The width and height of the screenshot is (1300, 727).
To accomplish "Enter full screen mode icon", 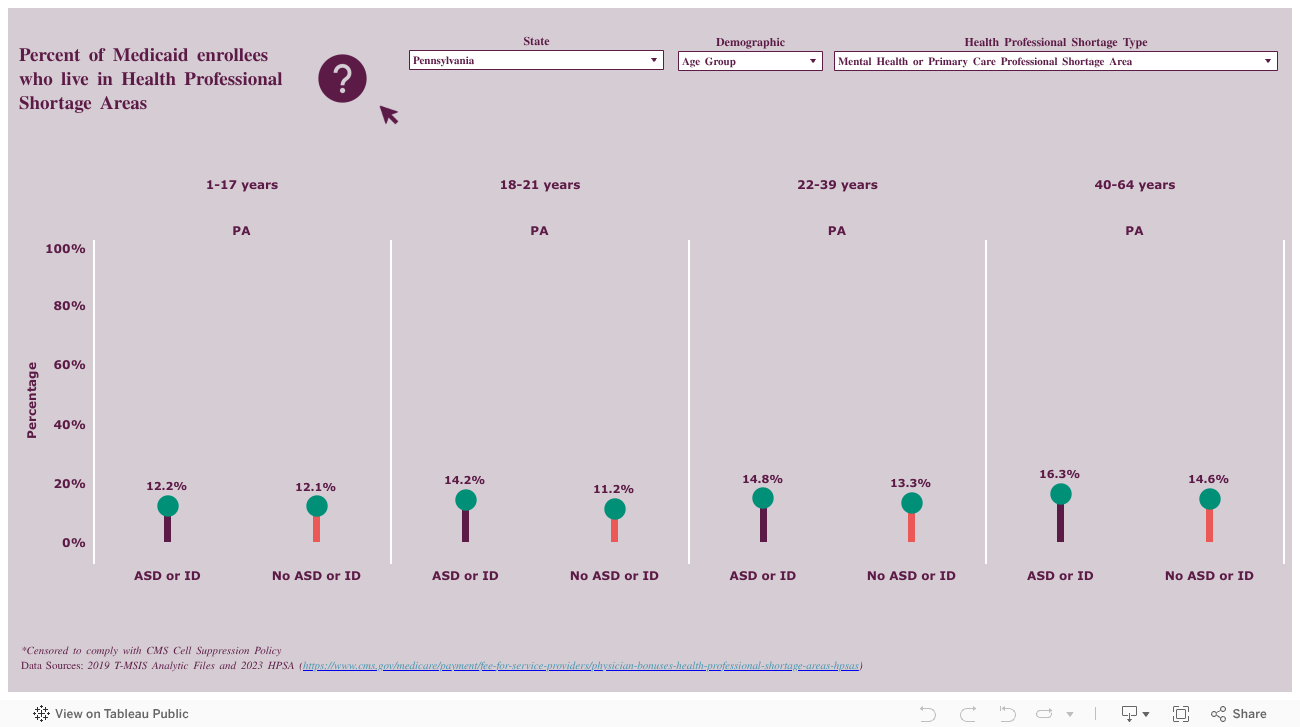I will pyautogui.click(x=1181, y=714).
